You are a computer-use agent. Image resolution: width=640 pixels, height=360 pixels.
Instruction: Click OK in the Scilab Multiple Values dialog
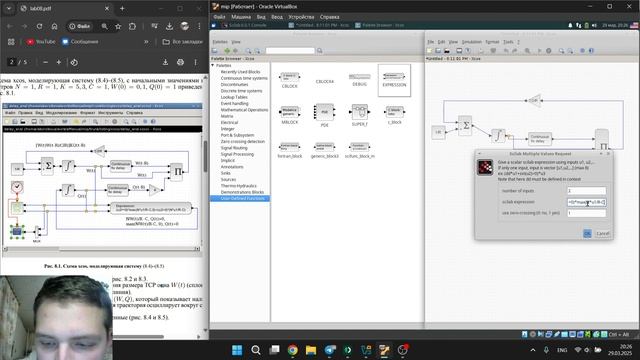point(587,233)
